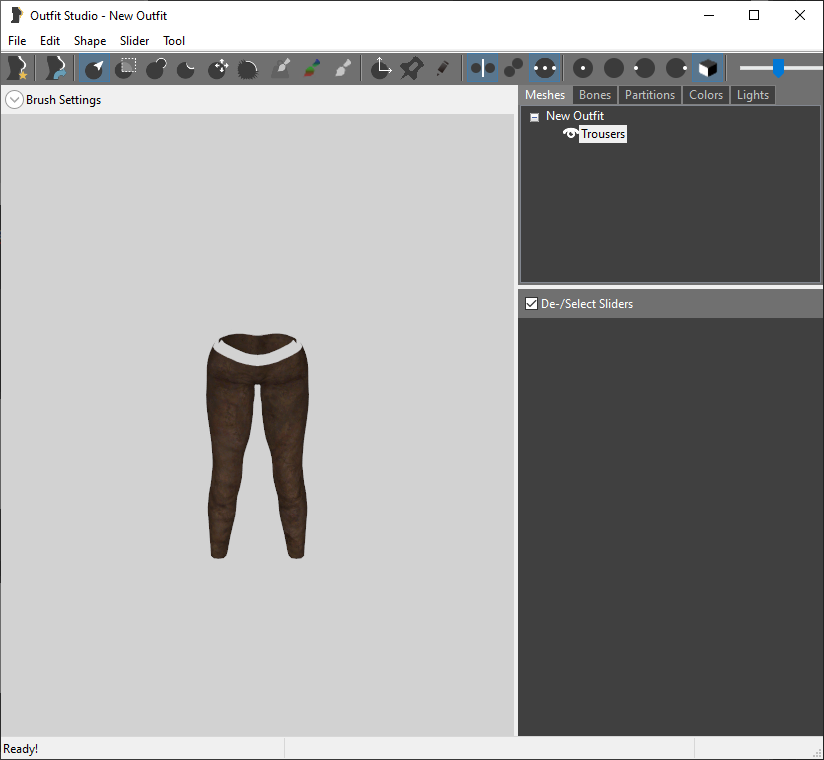Select the Move brush with arrows
824x760 pixels.
tap(218, 68)
